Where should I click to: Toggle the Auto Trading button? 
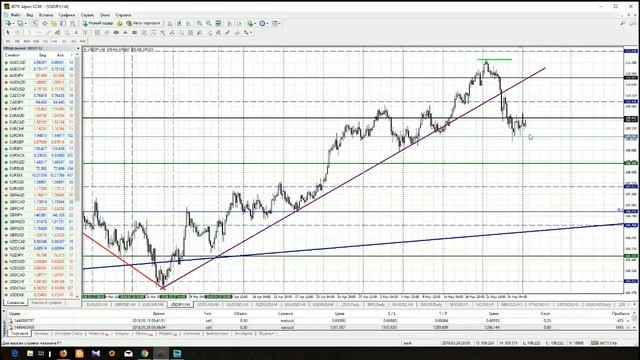[143, 23]
